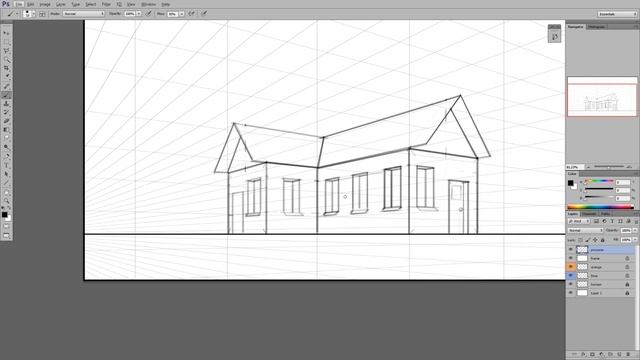Screen dimensions: 640x360
Task: Toggle lock image pixels
Action: point(588,240)
